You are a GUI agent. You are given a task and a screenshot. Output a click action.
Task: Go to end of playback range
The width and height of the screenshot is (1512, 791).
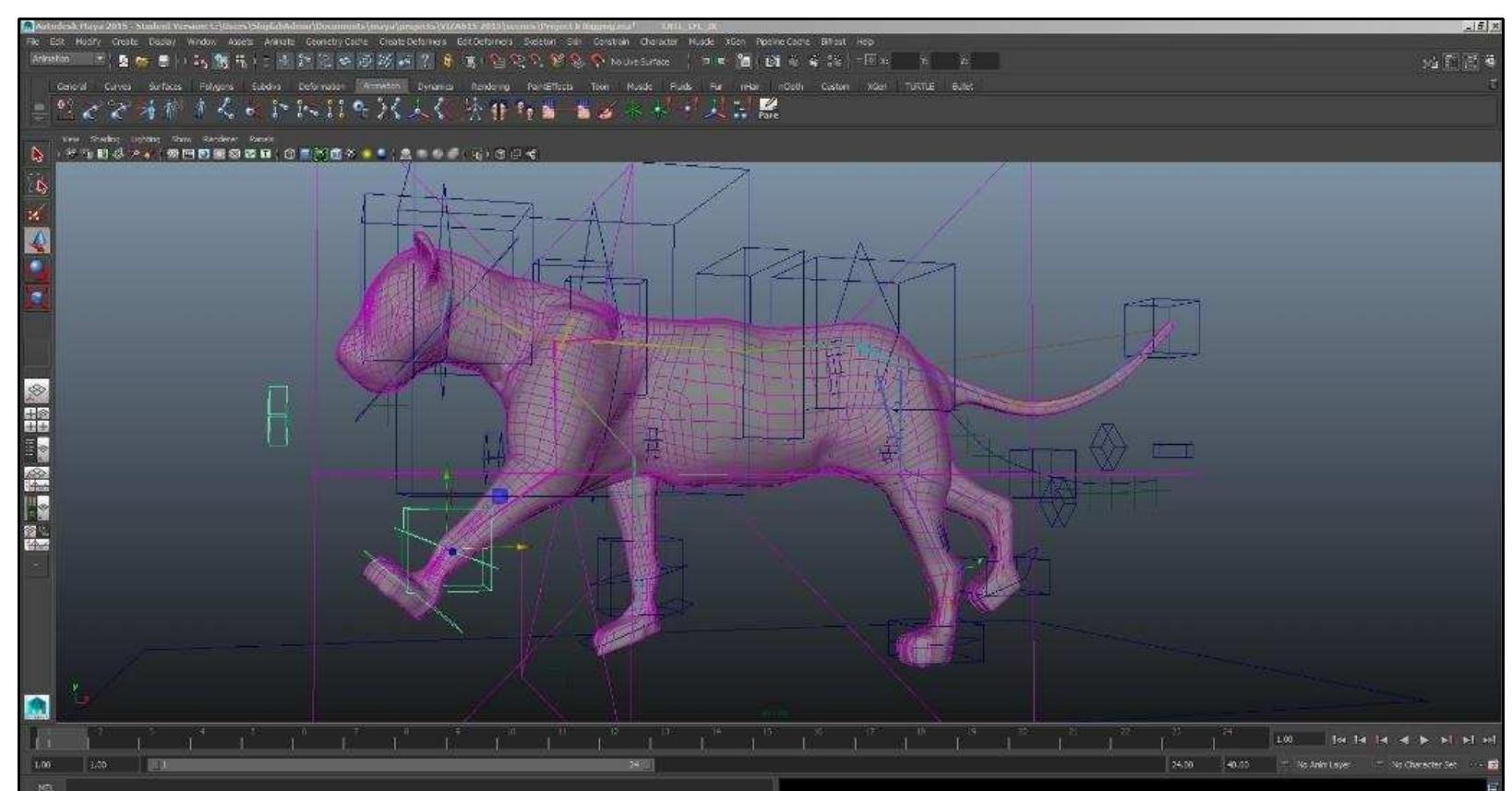point(1489,739)
